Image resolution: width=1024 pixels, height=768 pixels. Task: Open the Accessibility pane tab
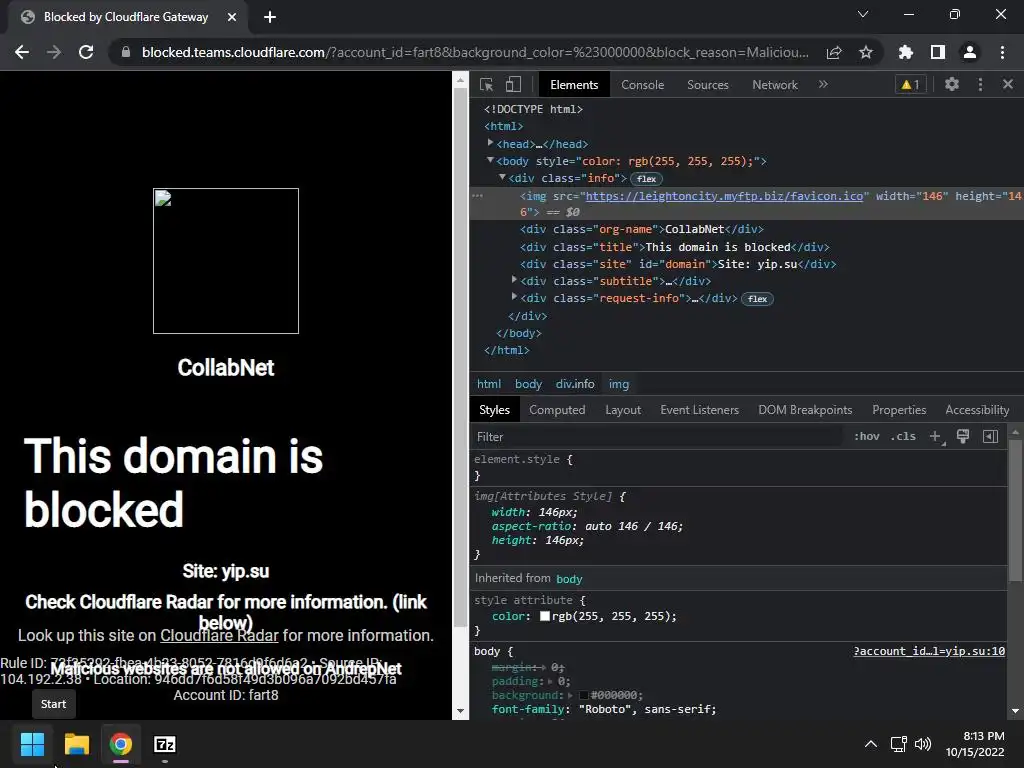tap(977, 410)
